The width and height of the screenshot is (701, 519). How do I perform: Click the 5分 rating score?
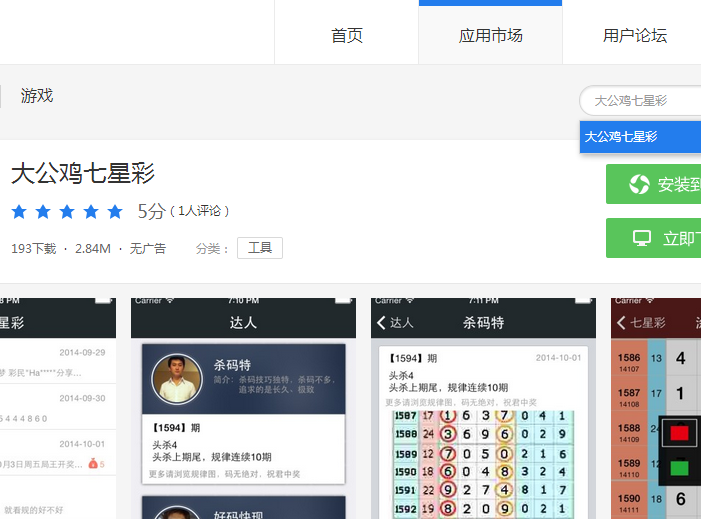coord(152,211)
